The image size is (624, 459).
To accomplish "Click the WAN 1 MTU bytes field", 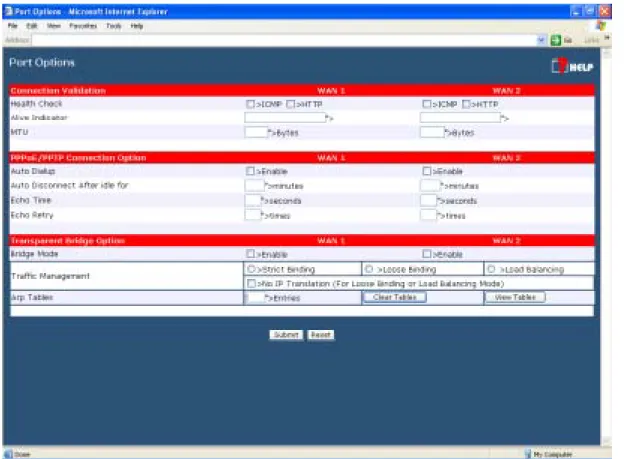I will click(x=256, y=132).
